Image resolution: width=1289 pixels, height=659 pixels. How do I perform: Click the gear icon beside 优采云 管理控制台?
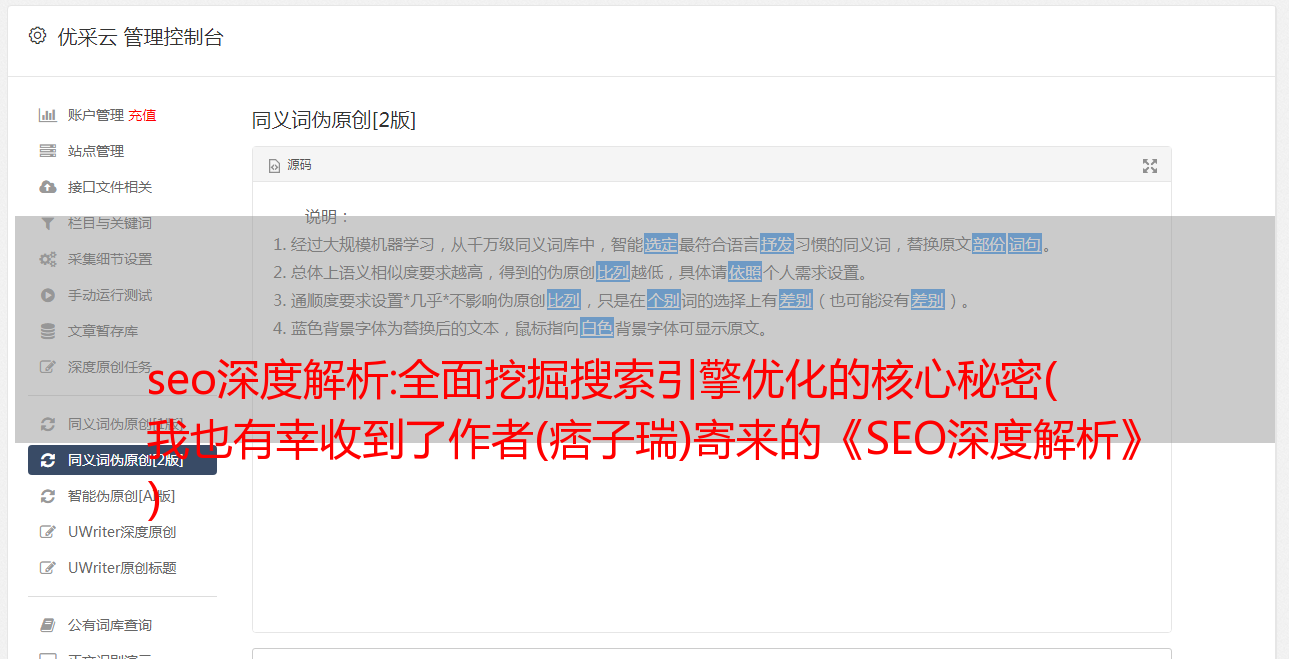coord(37,36)
